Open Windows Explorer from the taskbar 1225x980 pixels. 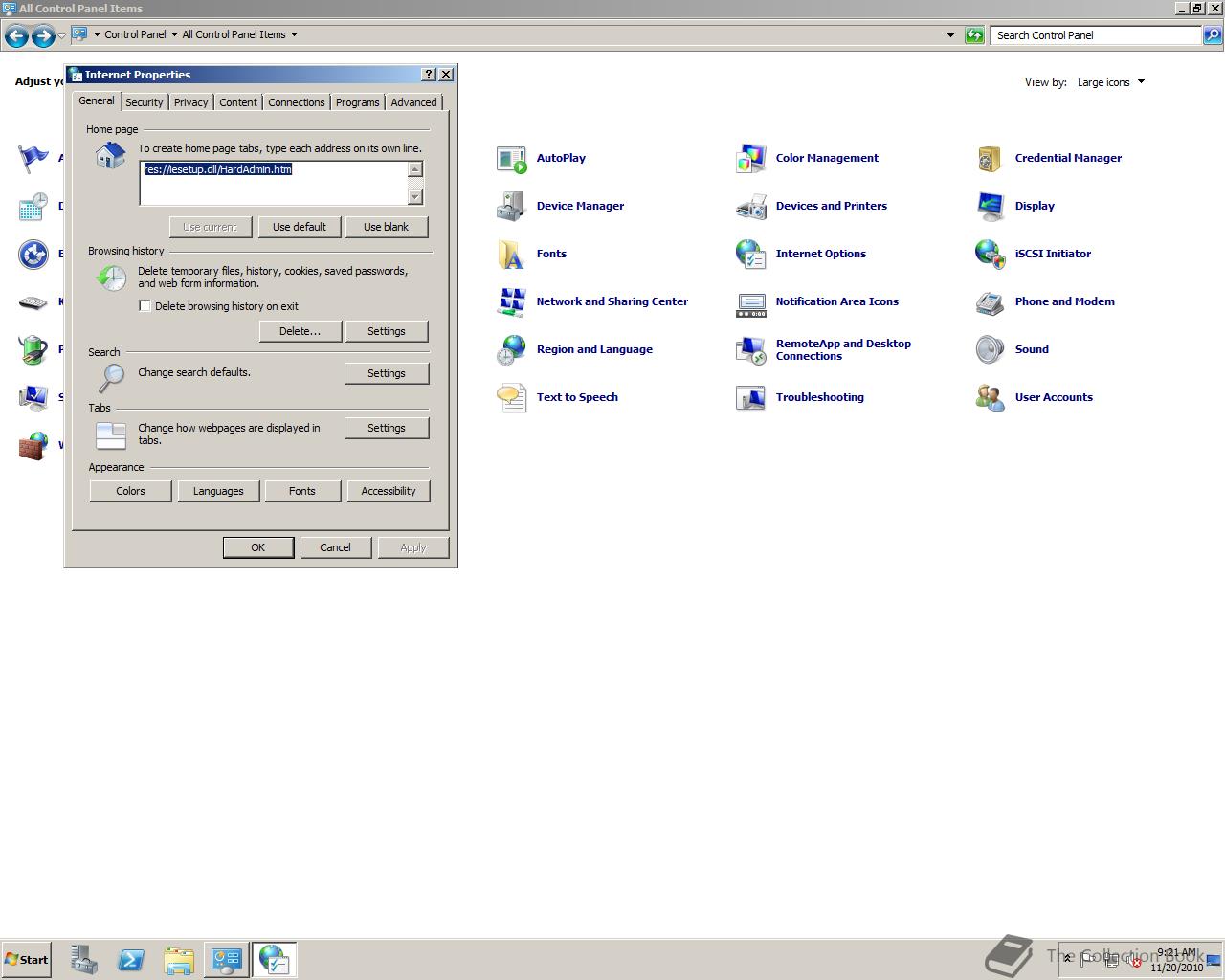tap(179, 960)
